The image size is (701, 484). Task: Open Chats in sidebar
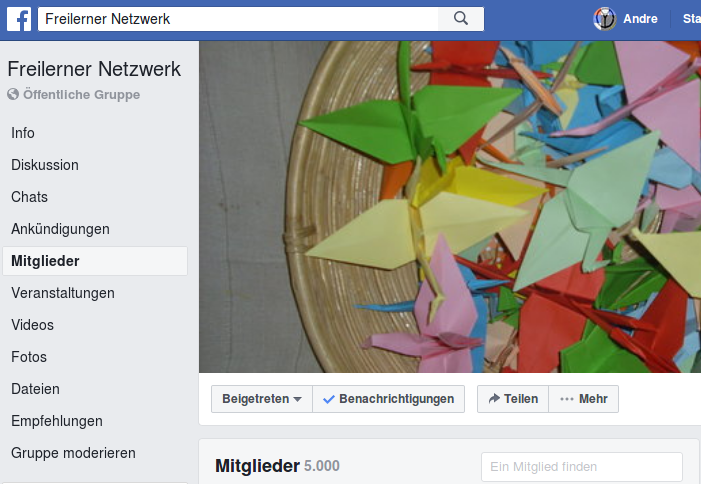[x=30, y=197]
